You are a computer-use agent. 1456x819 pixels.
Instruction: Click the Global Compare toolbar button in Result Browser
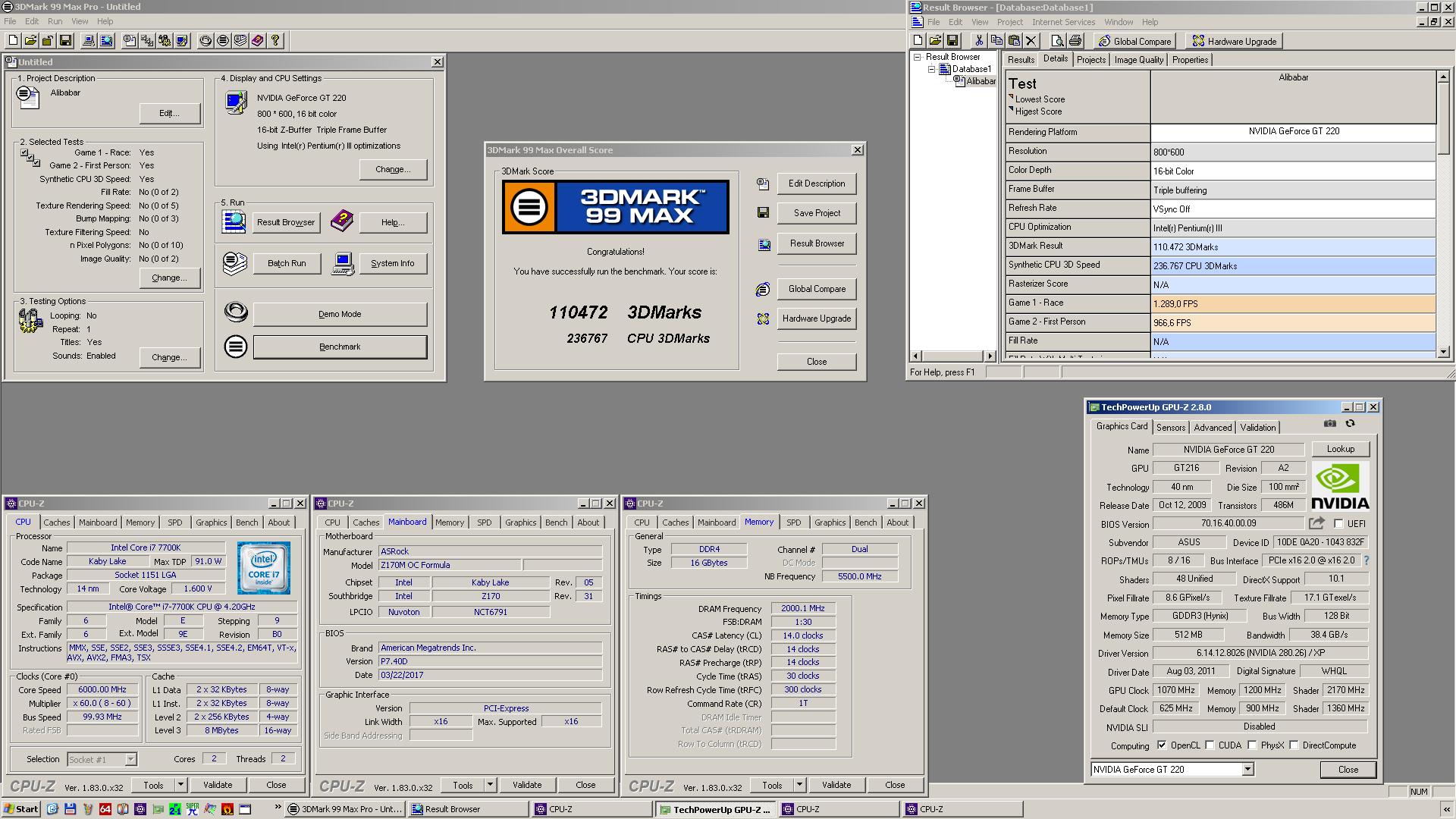coord(1134,41)
